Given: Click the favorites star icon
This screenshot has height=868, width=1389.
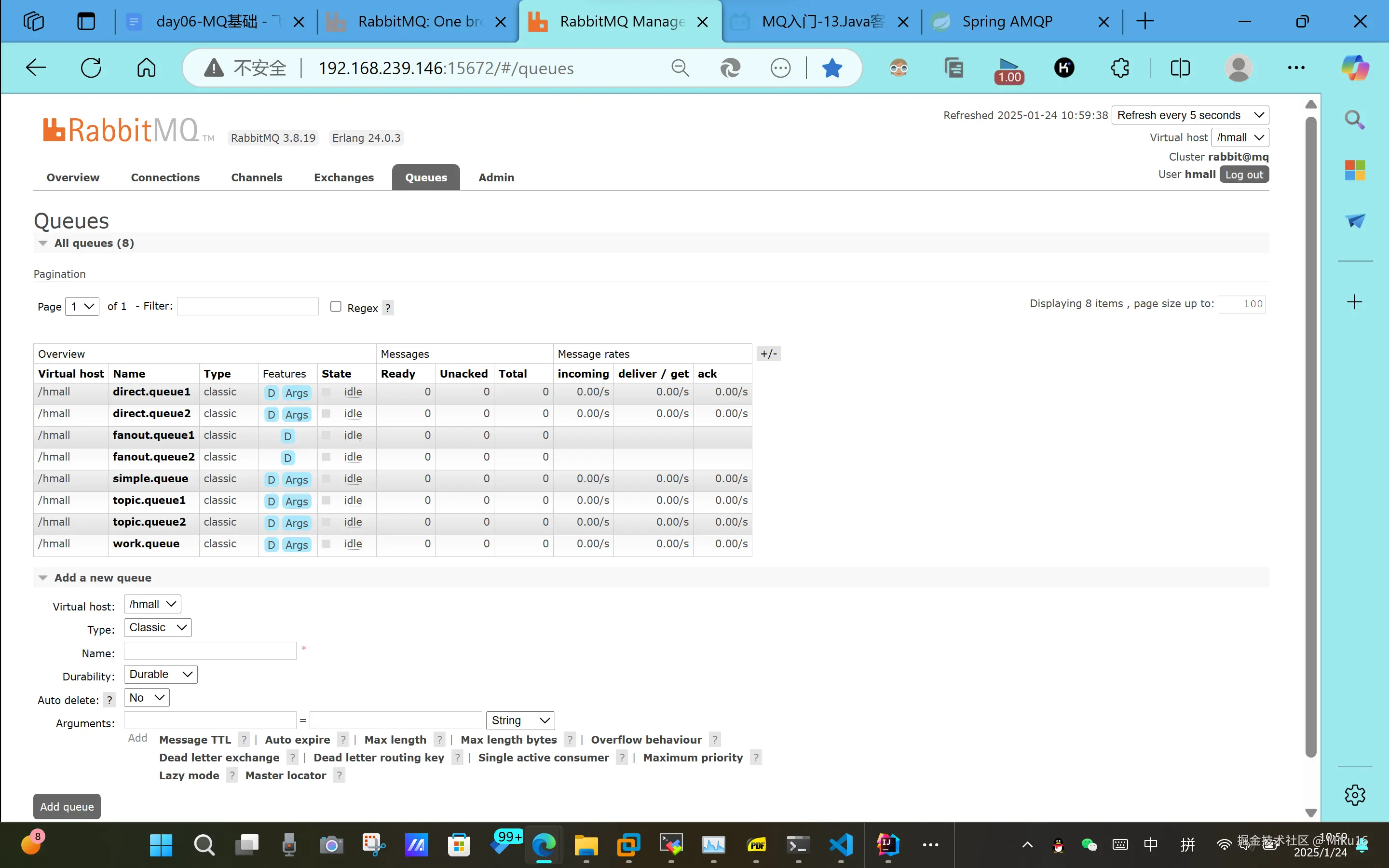Looking at the screenshot, I should pos(831,68).
